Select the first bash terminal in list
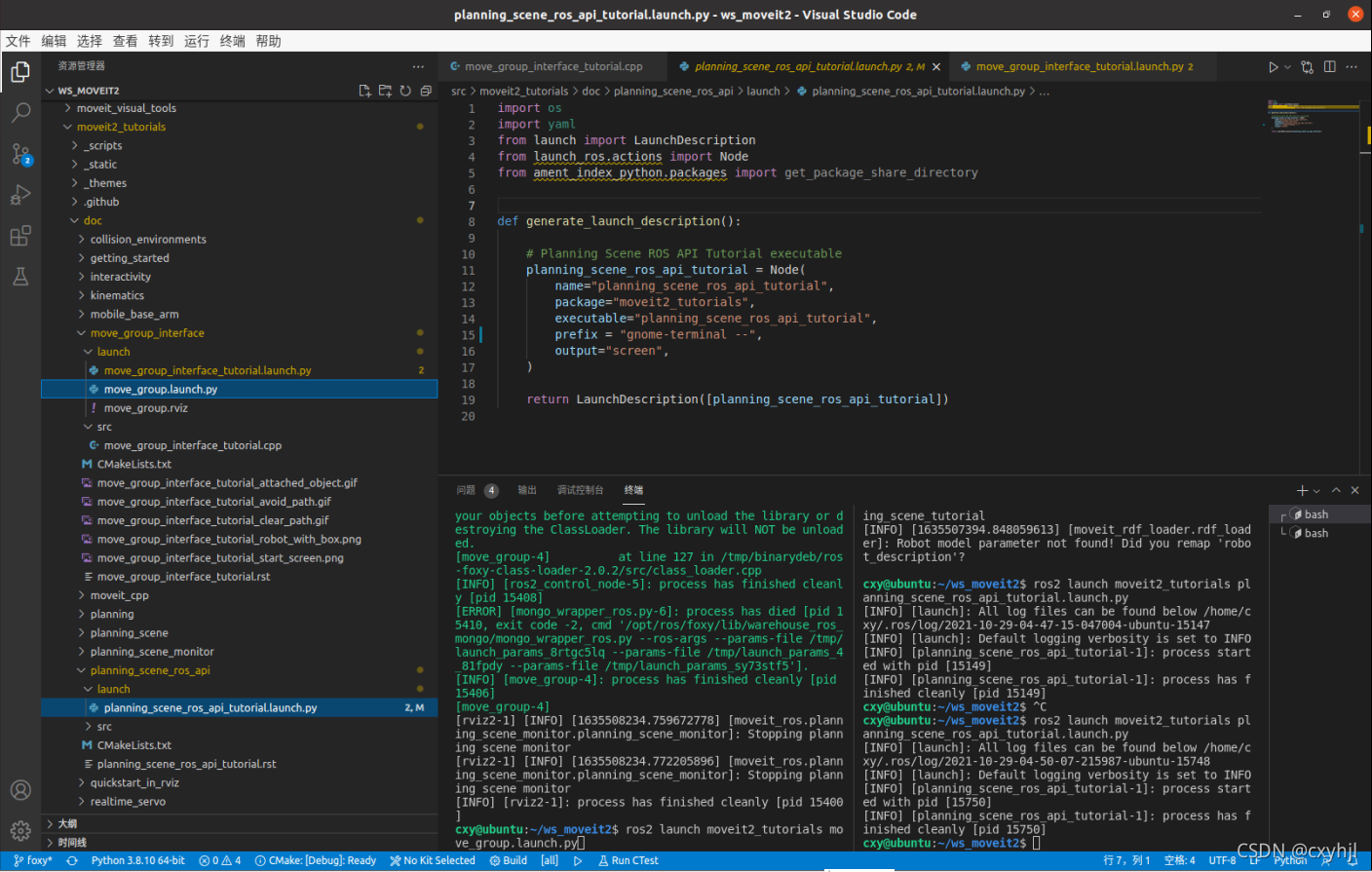The width and height of the screenshot is (1372, 872). click(x=1315, y=514)
